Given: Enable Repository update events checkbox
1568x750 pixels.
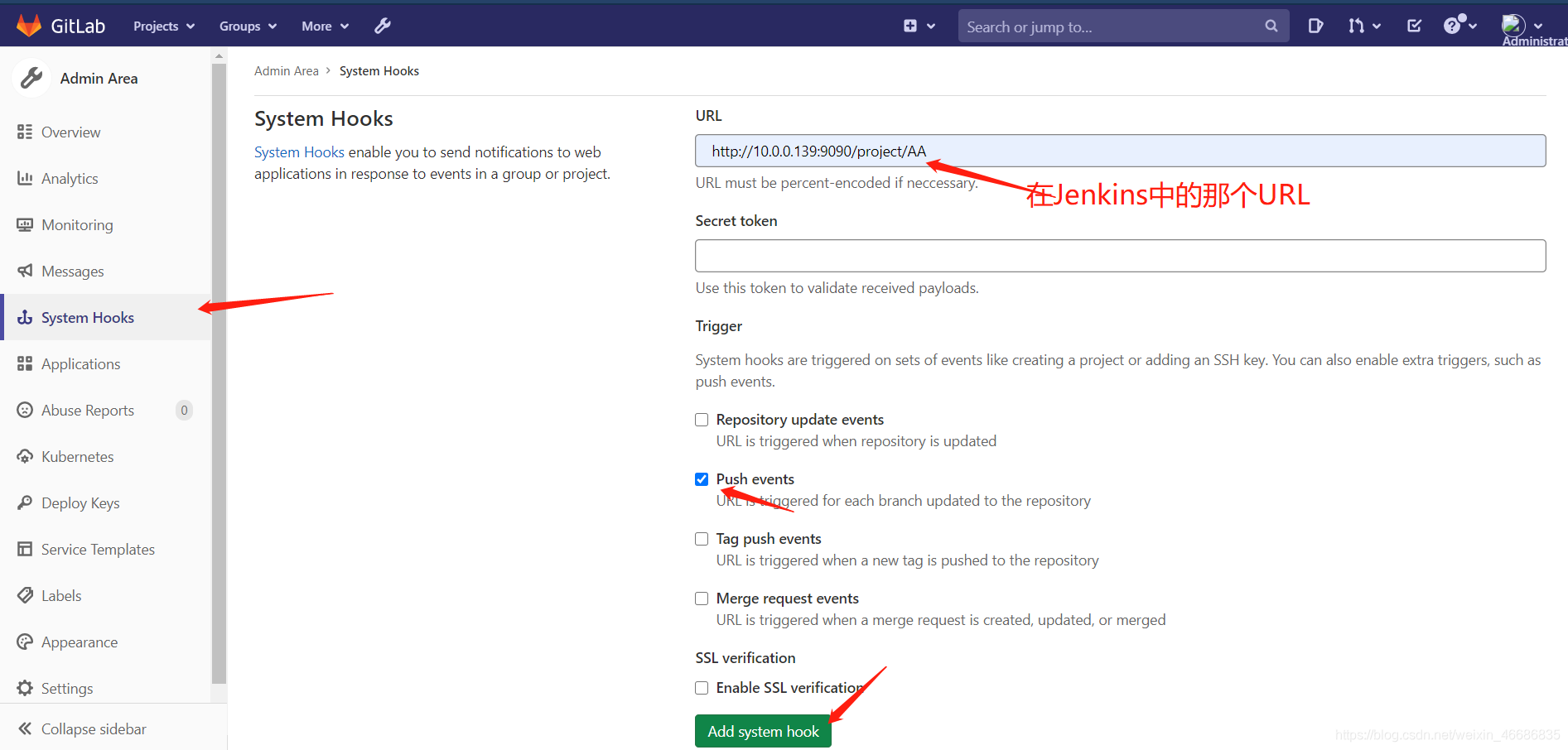Looking at the screenshot, I should (702, 420).
